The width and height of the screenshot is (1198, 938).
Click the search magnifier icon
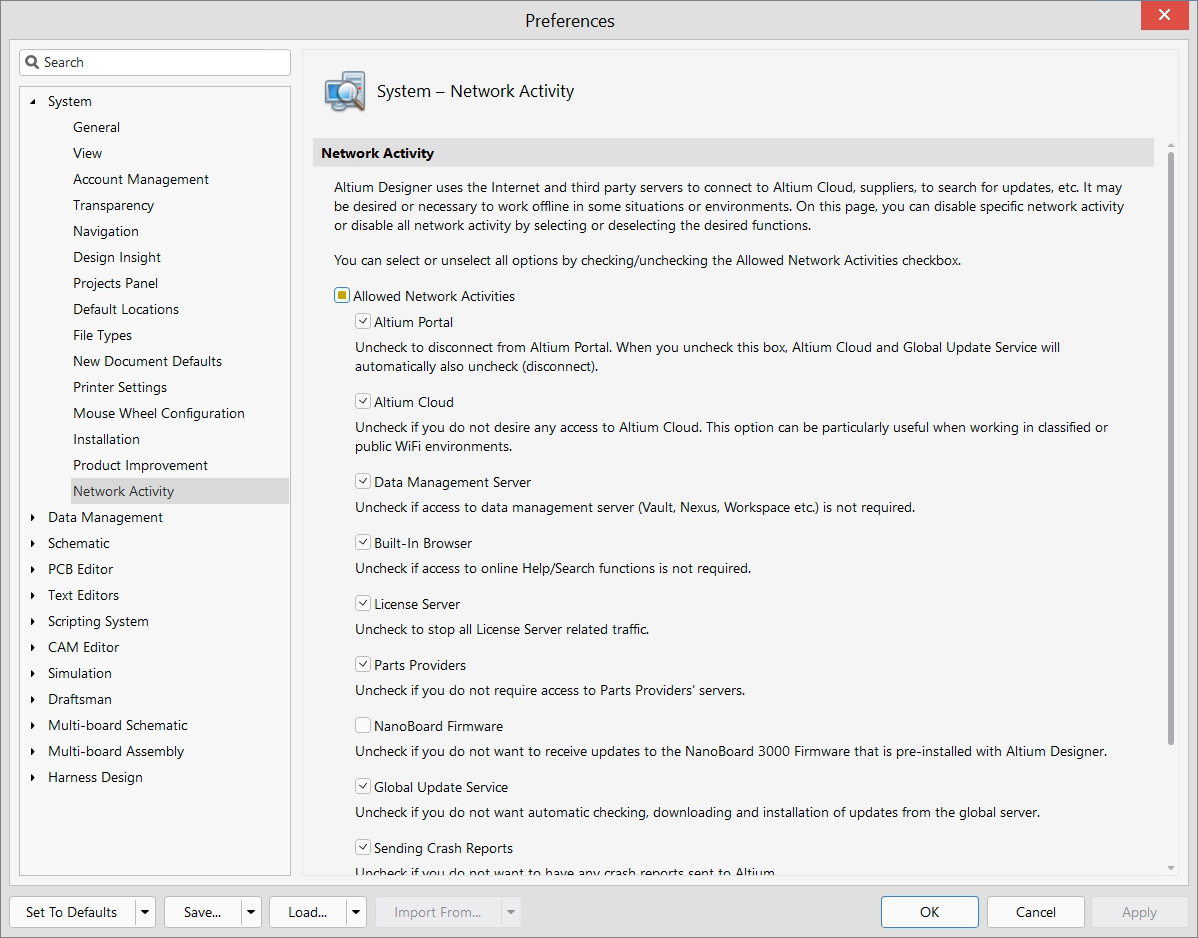(32, 62)
